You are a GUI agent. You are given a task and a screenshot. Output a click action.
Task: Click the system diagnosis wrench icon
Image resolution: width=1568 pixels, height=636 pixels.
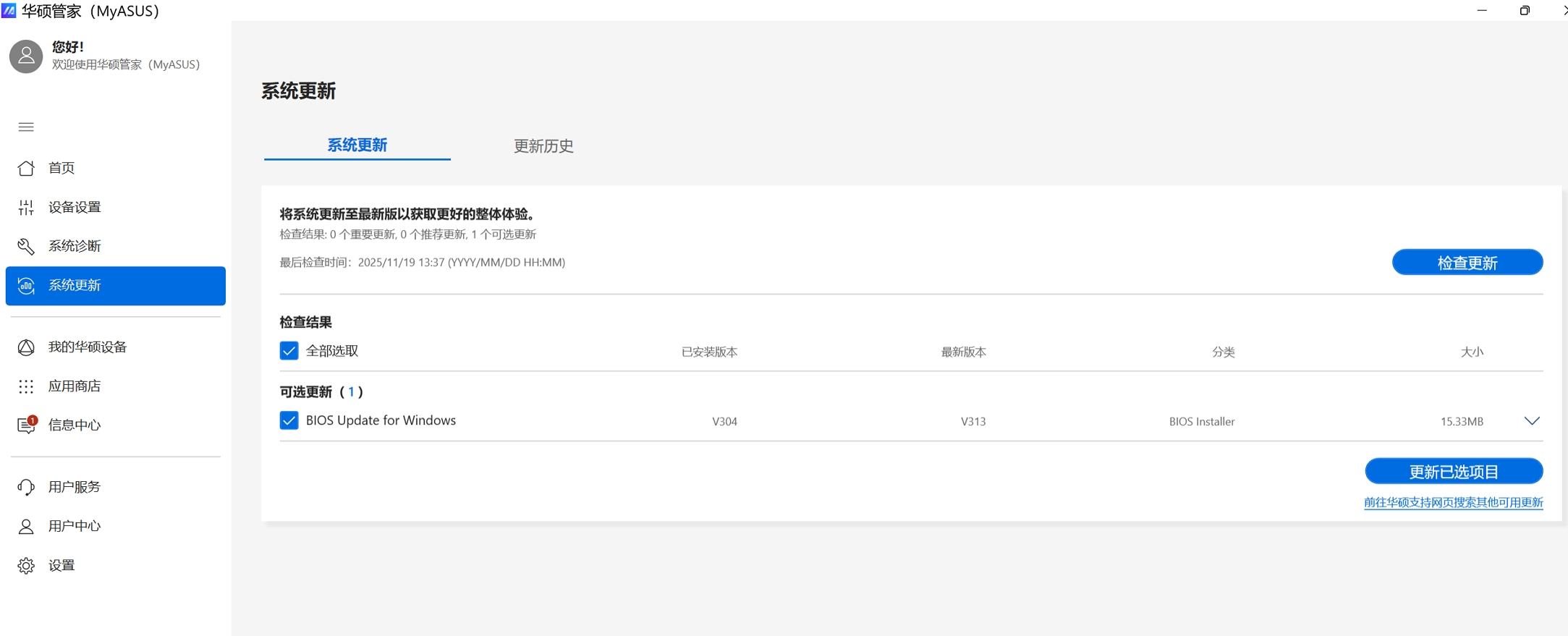[26, 247]
